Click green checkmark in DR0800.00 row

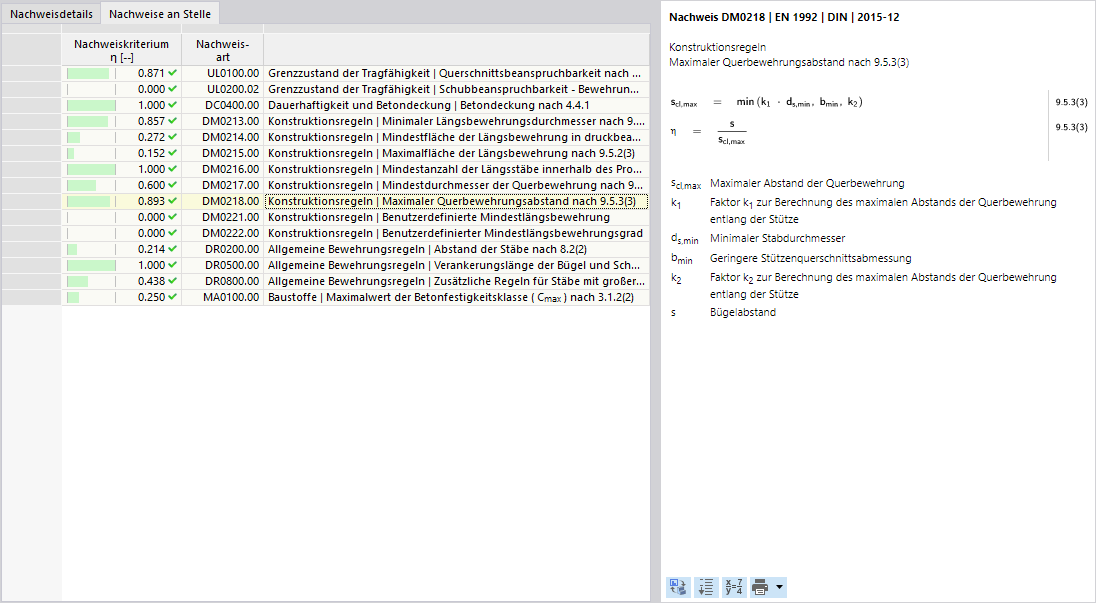click(x=173, y=282)
